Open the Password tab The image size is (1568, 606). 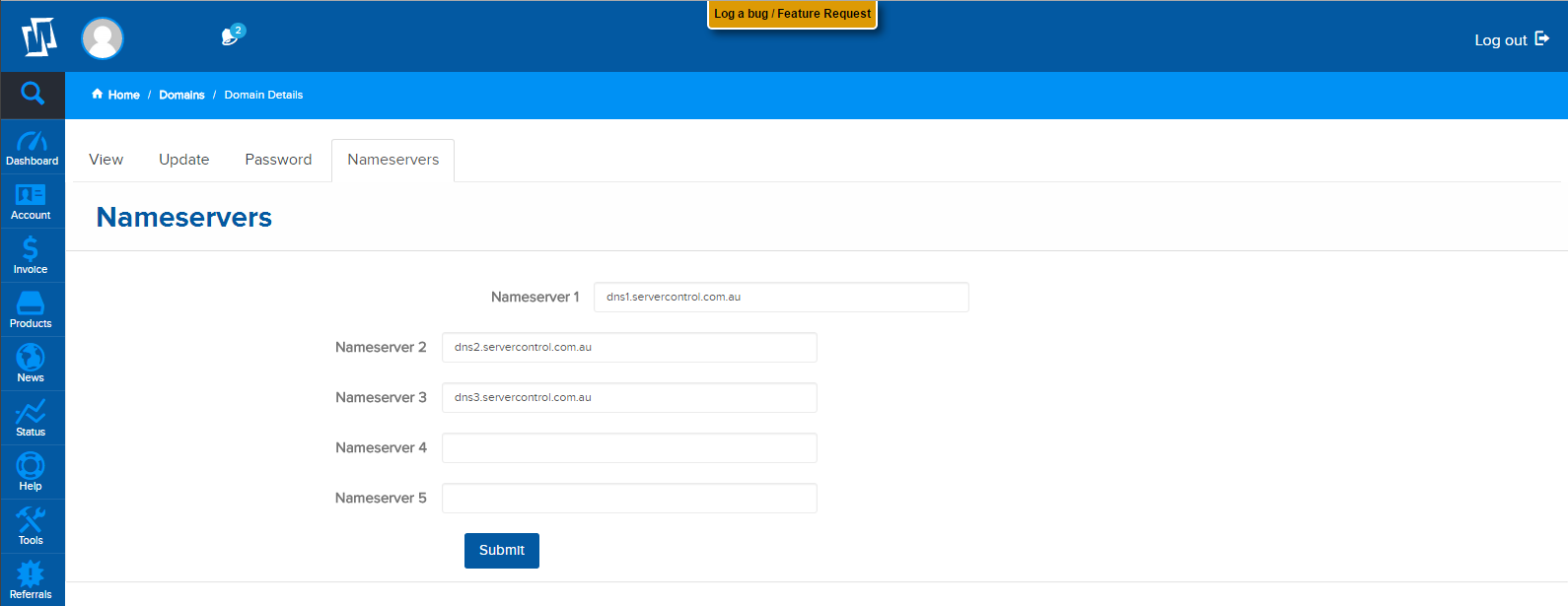pyautogui.click(x=278, y=160)
